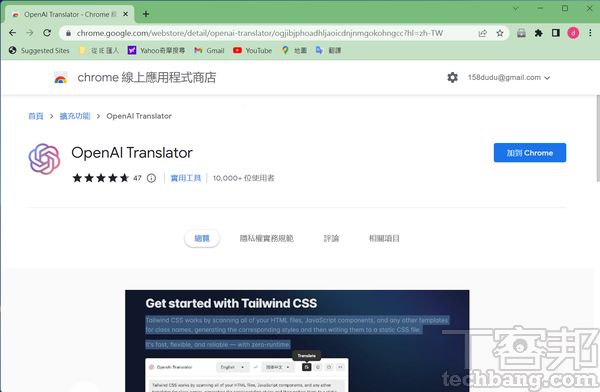
Task: Open the 實用工具 category link
Action: 186,178
